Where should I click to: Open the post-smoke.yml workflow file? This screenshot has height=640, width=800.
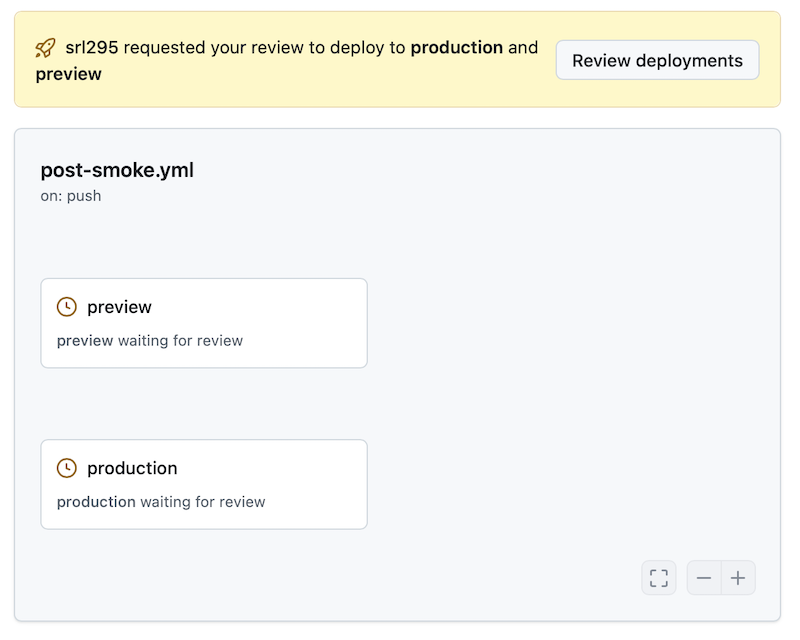[x=117, y=171]
